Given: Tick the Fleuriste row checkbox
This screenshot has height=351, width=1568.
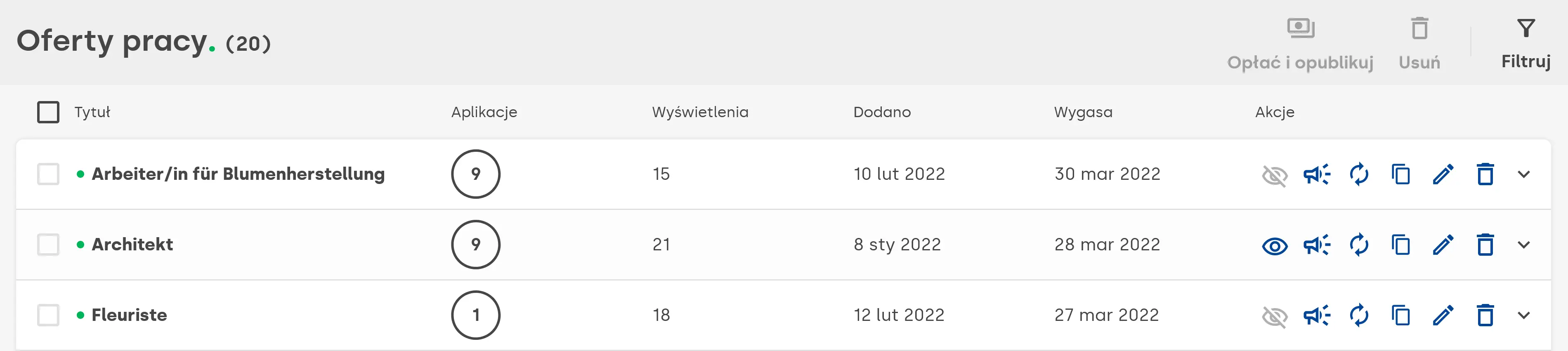Looking at the screenshot, I should (48, 315).
